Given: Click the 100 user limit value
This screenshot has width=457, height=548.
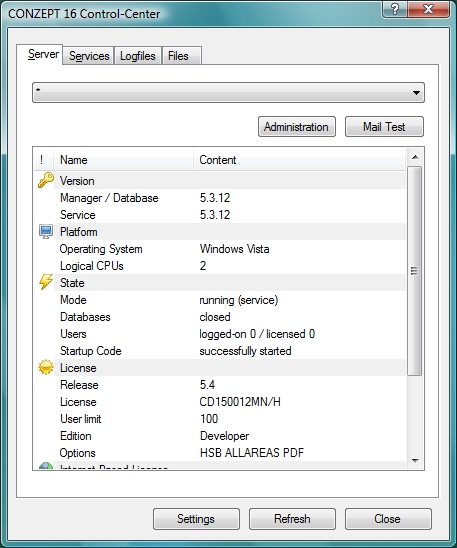Looking at the screenshot, I should [x=209, y=419].
